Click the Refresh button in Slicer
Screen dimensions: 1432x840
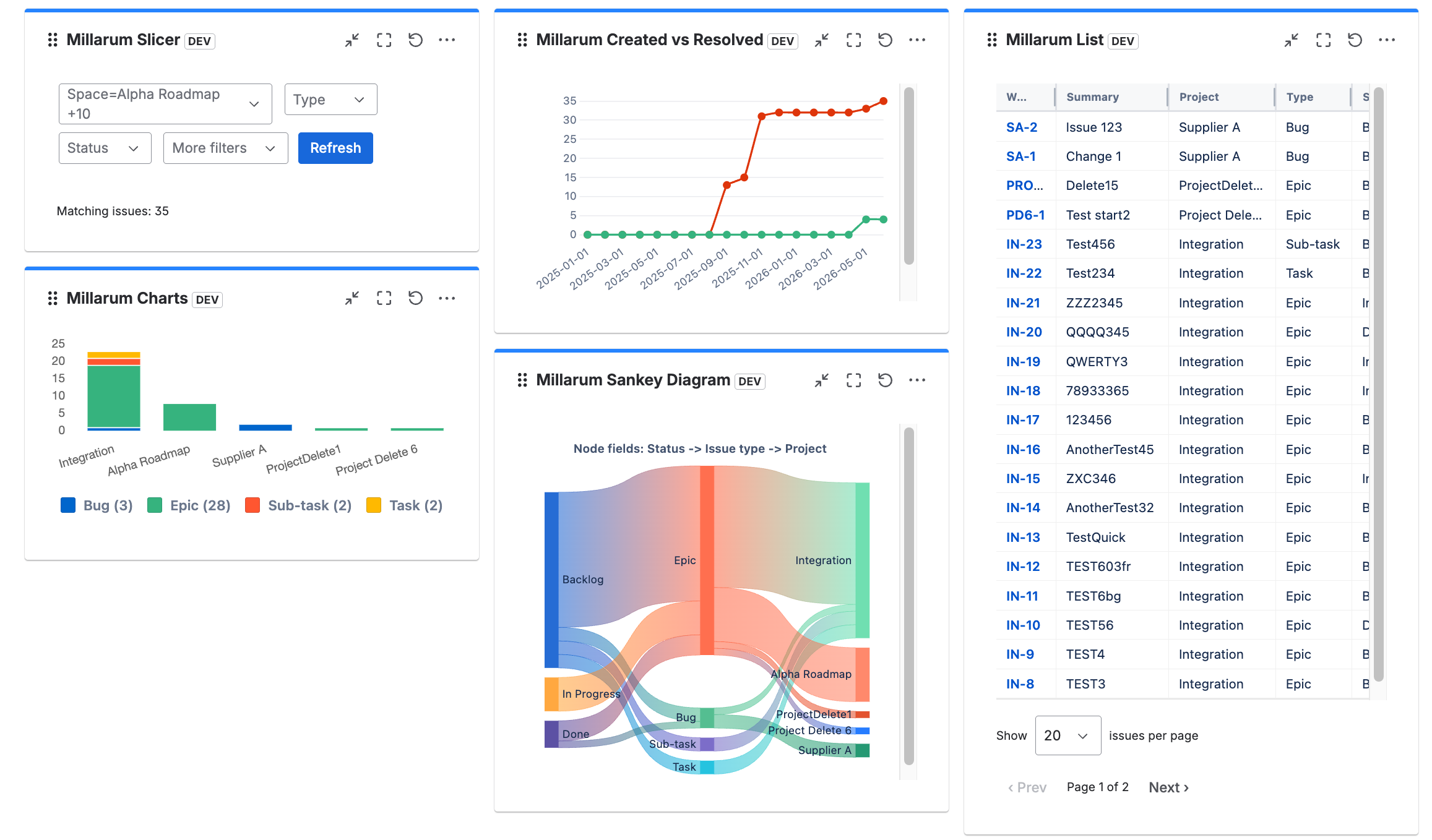[335, 148]
